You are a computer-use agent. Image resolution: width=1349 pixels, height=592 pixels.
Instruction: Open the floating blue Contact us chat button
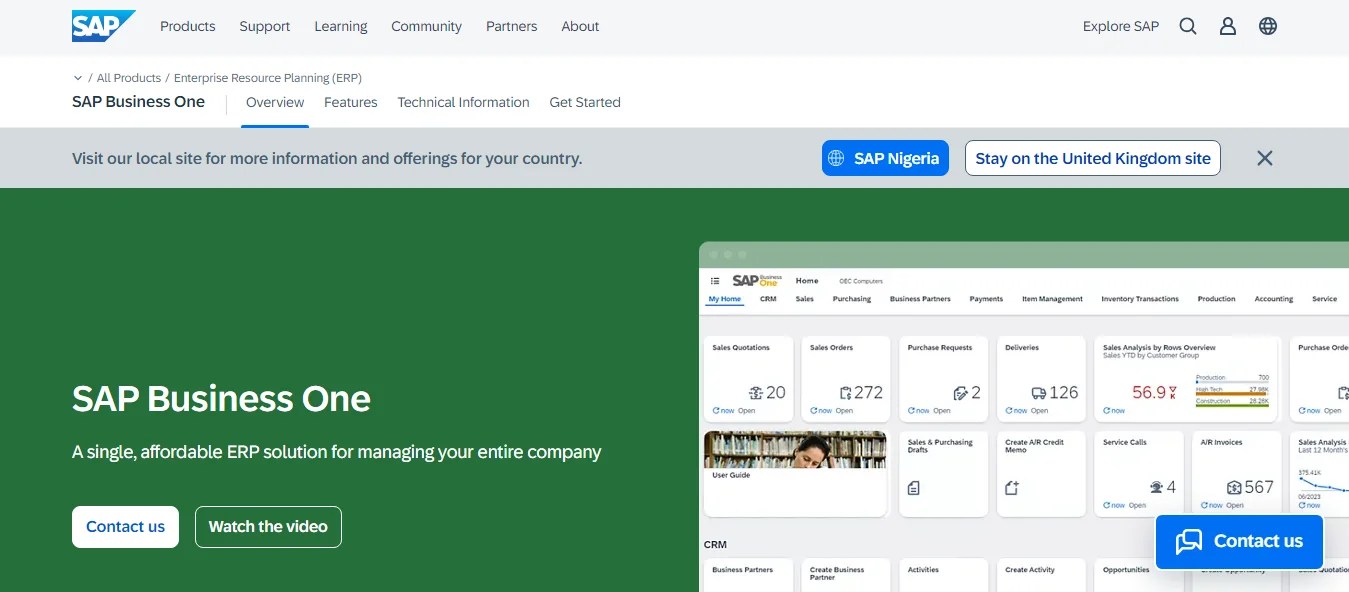click(x=1239, y=541)
